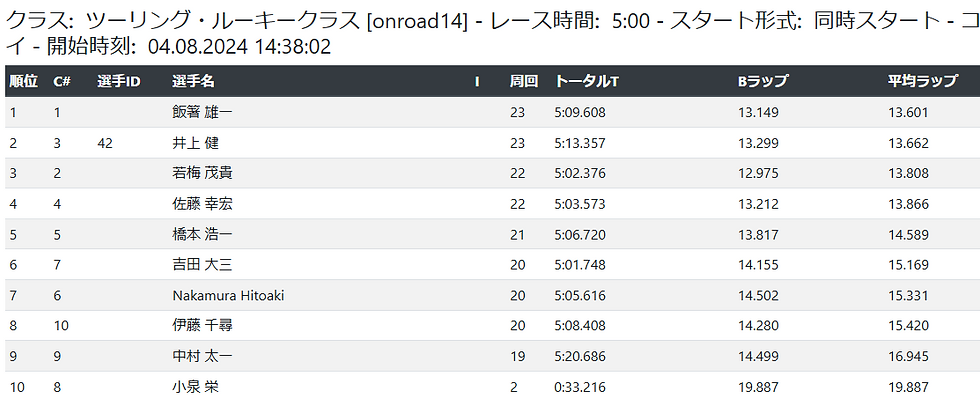The height and width of the screenshot is (406, 980).
Task: Click driver name 伊藤 千尋
Action: 202,326
